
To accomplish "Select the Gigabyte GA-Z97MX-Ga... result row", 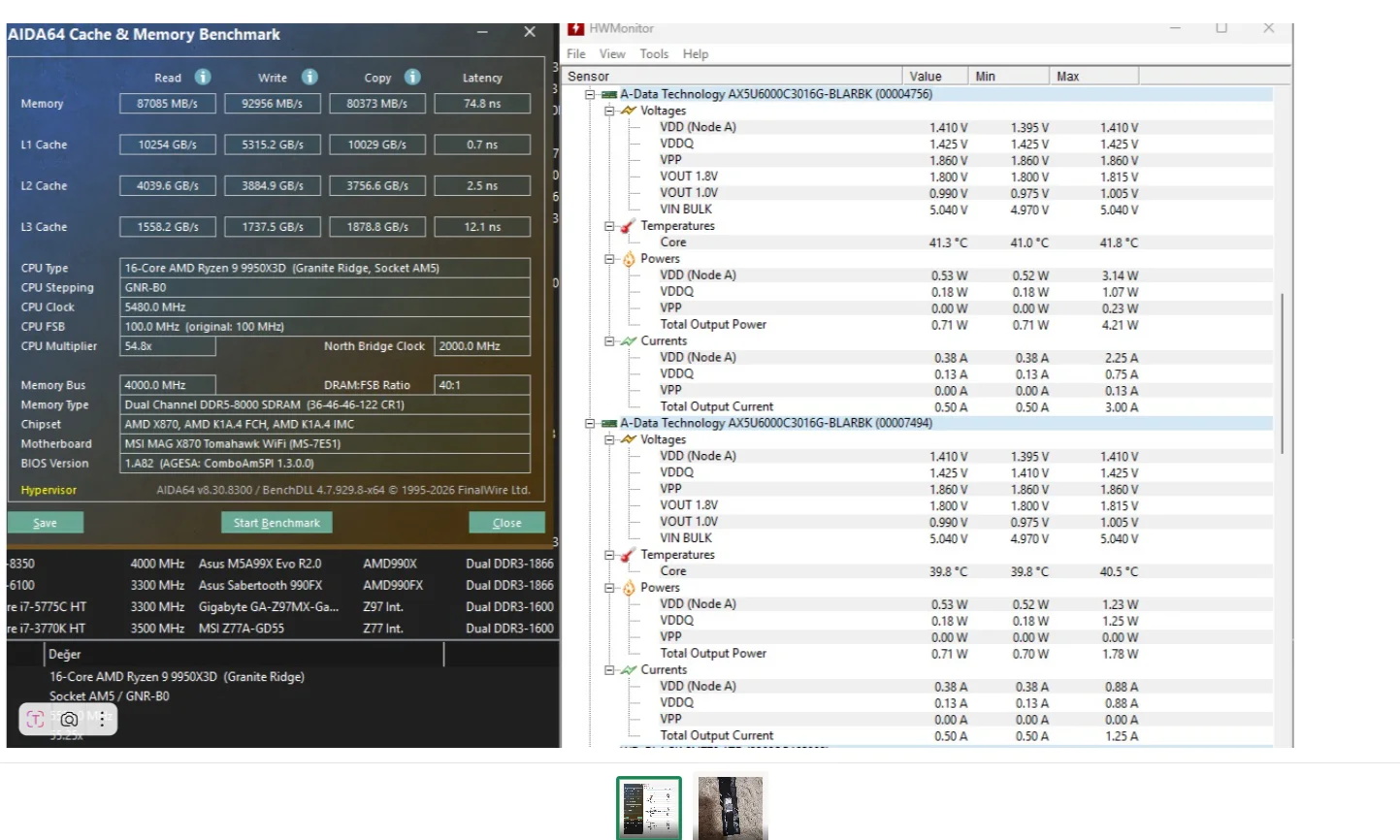I will pyautogui.click(x=281, y=607).
